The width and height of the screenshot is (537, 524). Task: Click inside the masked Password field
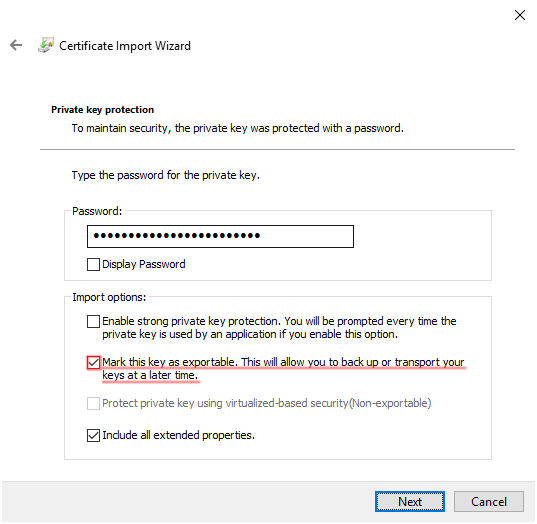coord(220,236)
